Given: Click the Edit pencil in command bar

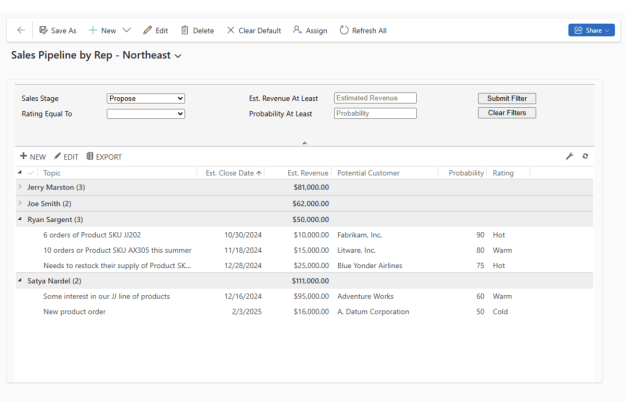Looking at the screenshot, I should pos(147,30).
